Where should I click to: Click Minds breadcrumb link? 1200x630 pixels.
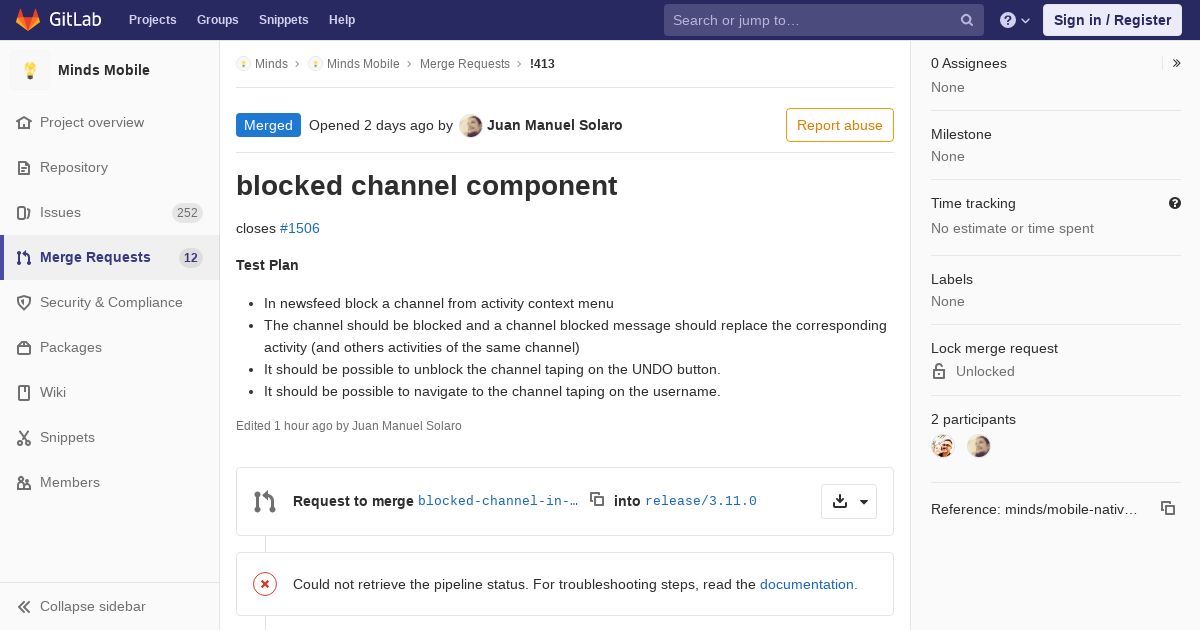(271, 63)
